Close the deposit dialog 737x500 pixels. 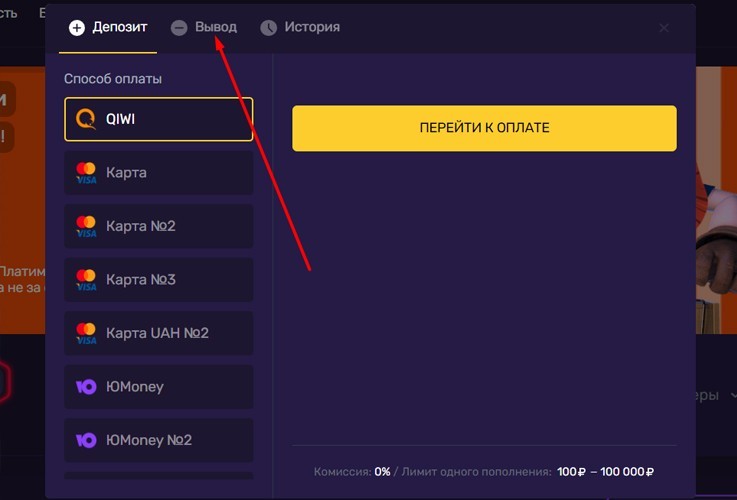[664, 28]
